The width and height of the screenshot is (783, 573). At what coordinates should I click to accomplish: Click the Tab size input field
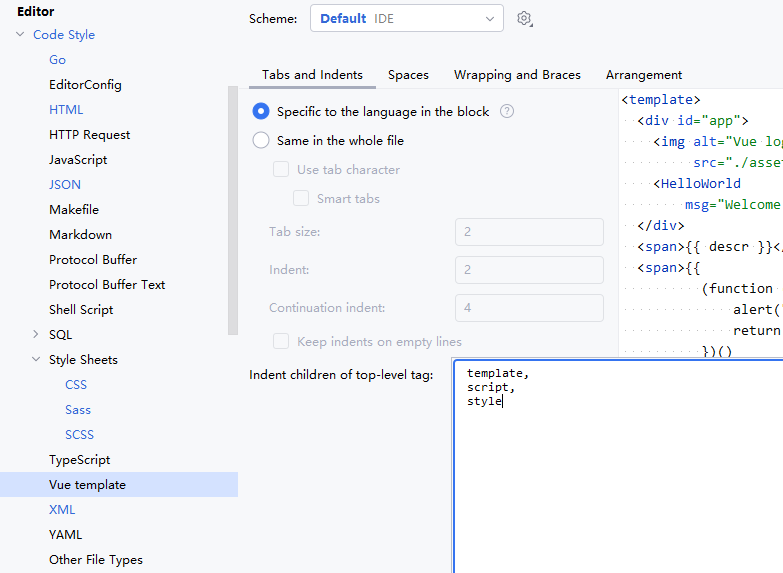pyautogui.click(x=529, y=232)
